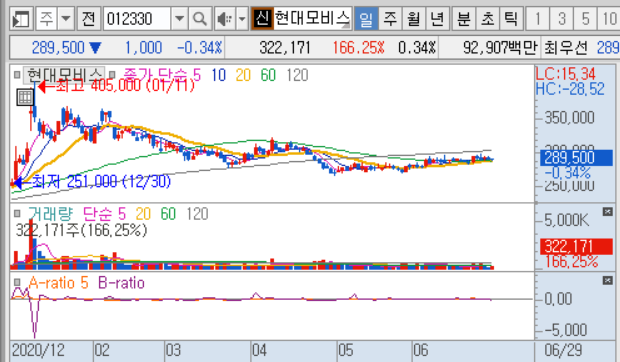620x362 pixels.
Task: Click the grid table icon on chart
Action: pyautogui.click(x=25, y=97)
